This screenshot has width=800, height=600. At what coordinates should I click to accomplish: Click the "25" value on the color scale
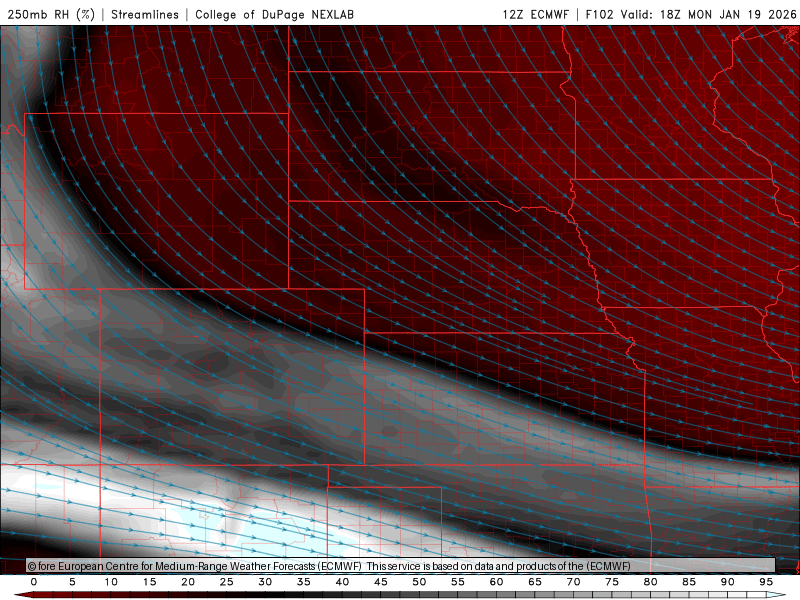pyautogui.click(x=227, y=582)
